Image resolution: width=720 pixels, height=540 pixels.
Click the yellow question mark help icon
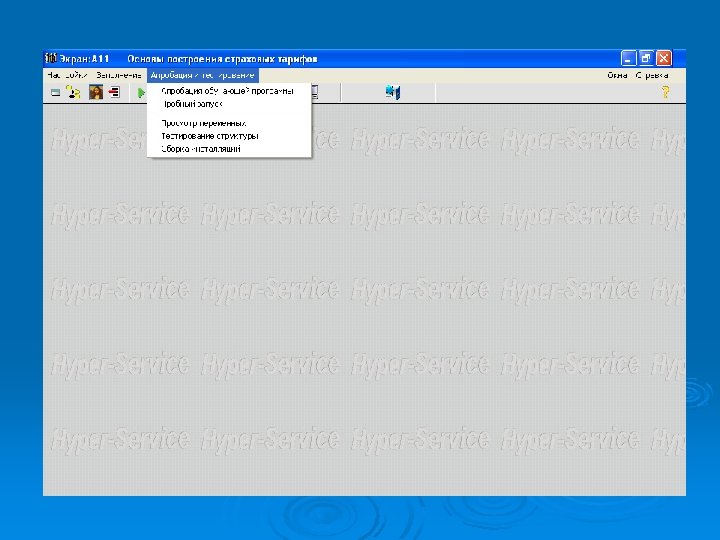665,92
